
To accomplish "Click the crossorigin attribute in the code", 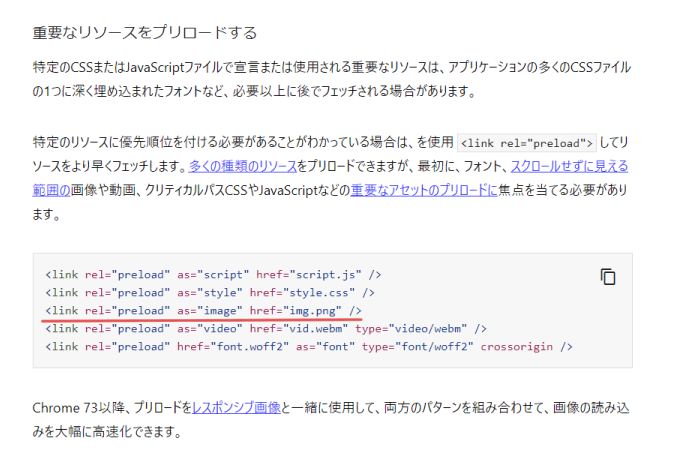I will click(x=516, y=346).
